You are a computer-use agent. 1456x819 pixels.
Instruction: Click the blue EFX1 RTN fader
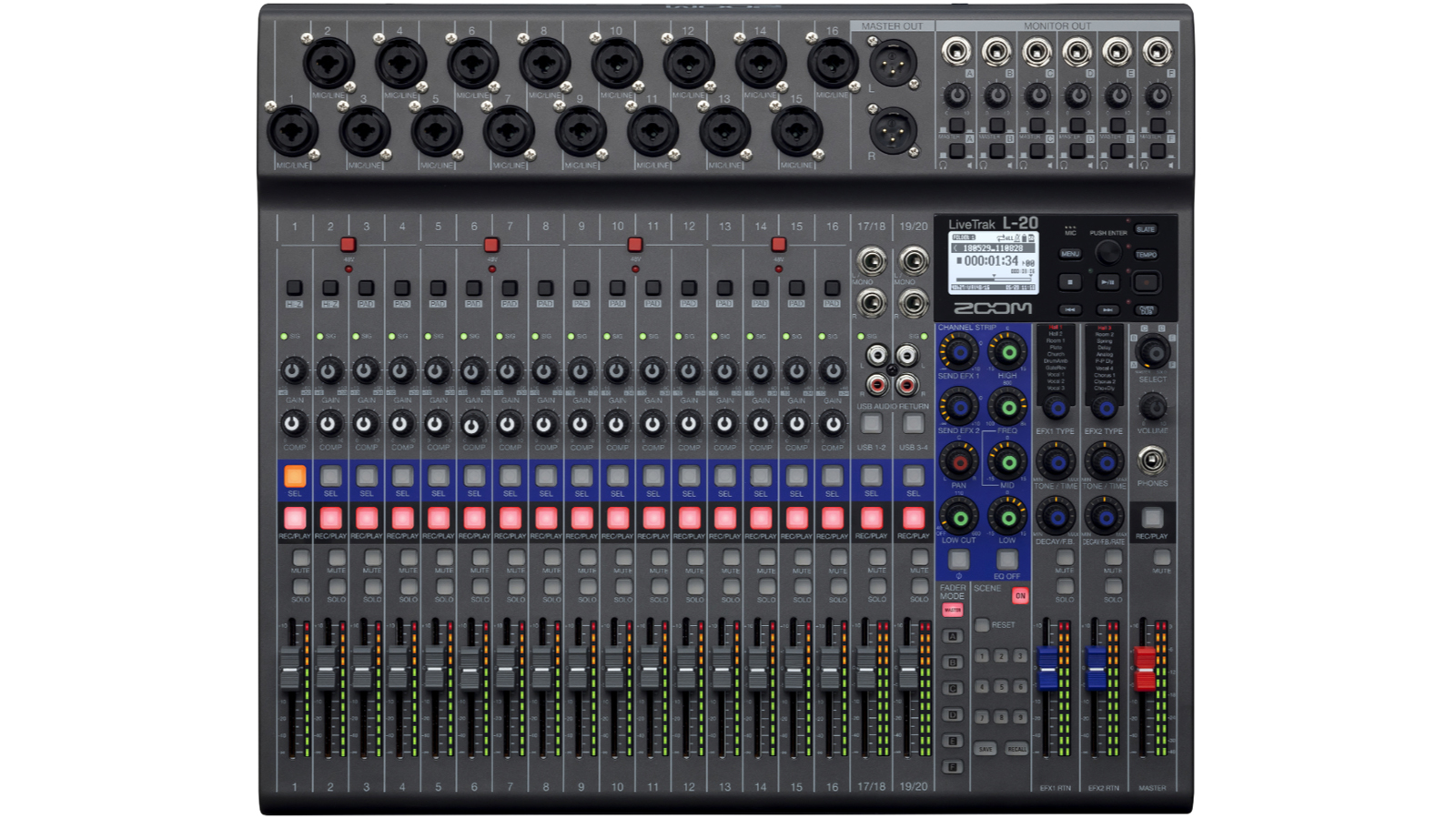1048,668
